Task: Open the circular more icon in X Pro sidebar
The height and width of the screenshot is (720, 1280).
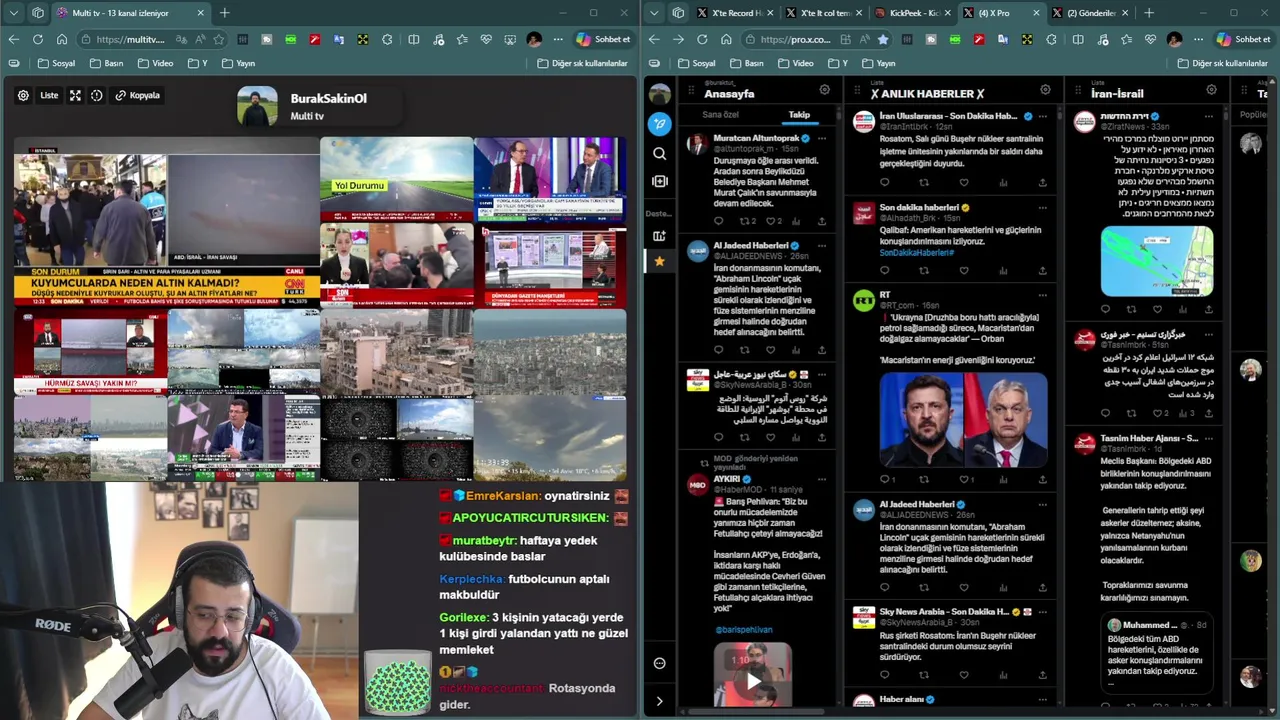Action: click(659, 663)
